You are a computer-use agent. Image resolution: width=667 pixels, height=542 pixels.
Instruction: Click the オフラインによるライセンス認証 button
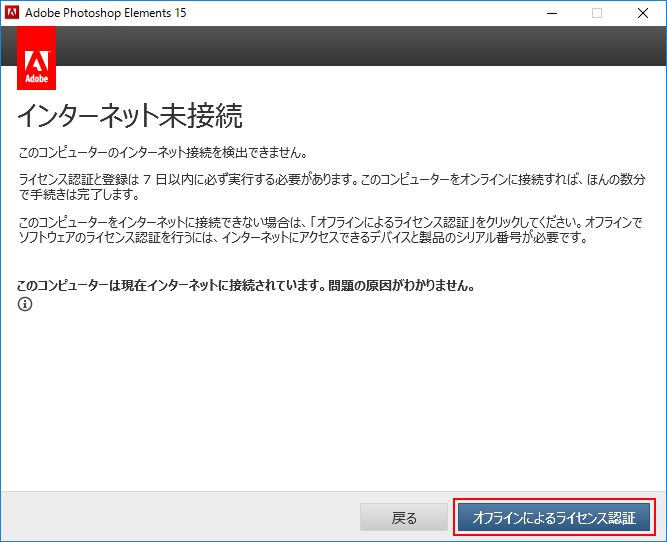(x=554, y=517)
